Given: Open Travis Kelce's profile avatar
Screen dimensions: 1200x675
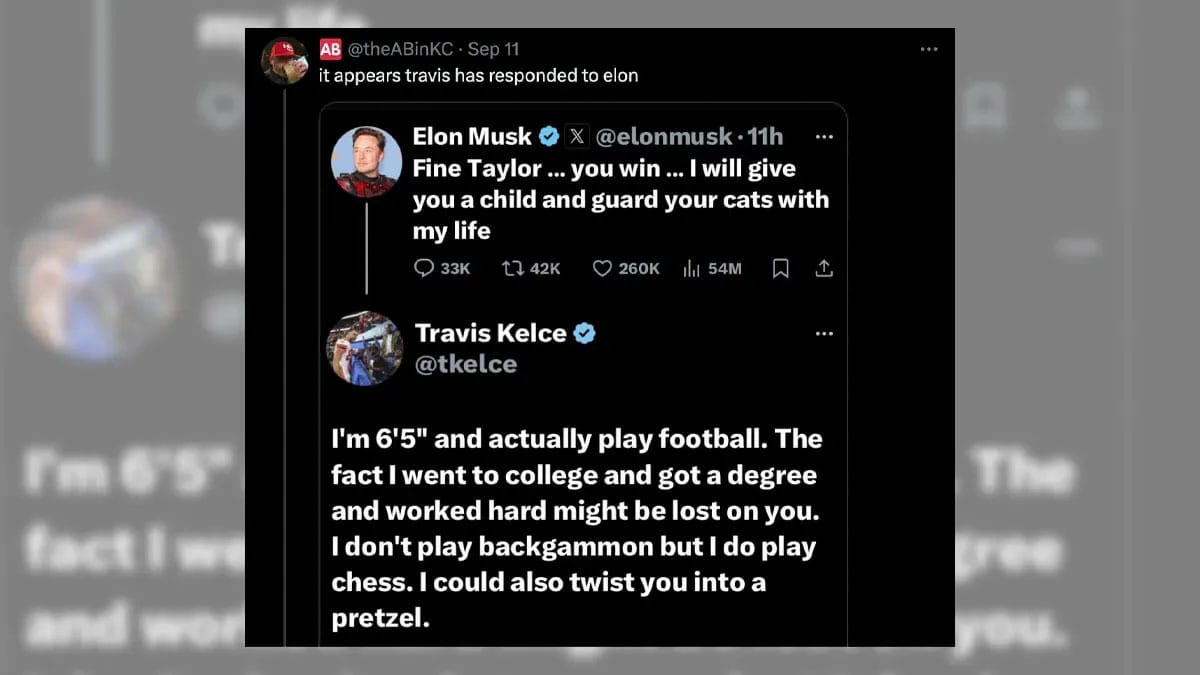Looking at the screenshot, I should (x=365, y=348).
